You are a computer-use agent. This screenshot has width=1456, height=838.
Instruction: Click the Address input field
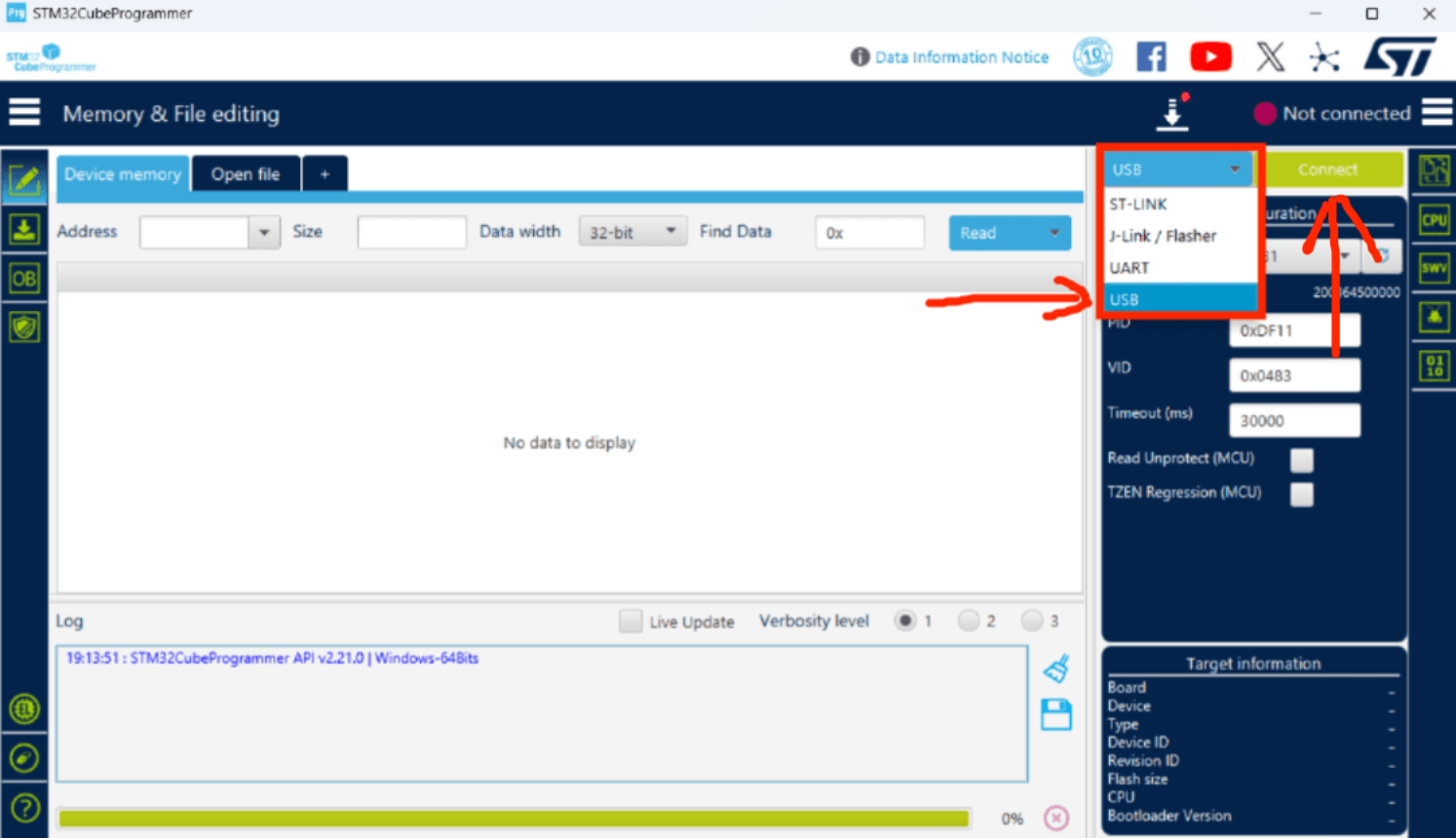(194, 233)
